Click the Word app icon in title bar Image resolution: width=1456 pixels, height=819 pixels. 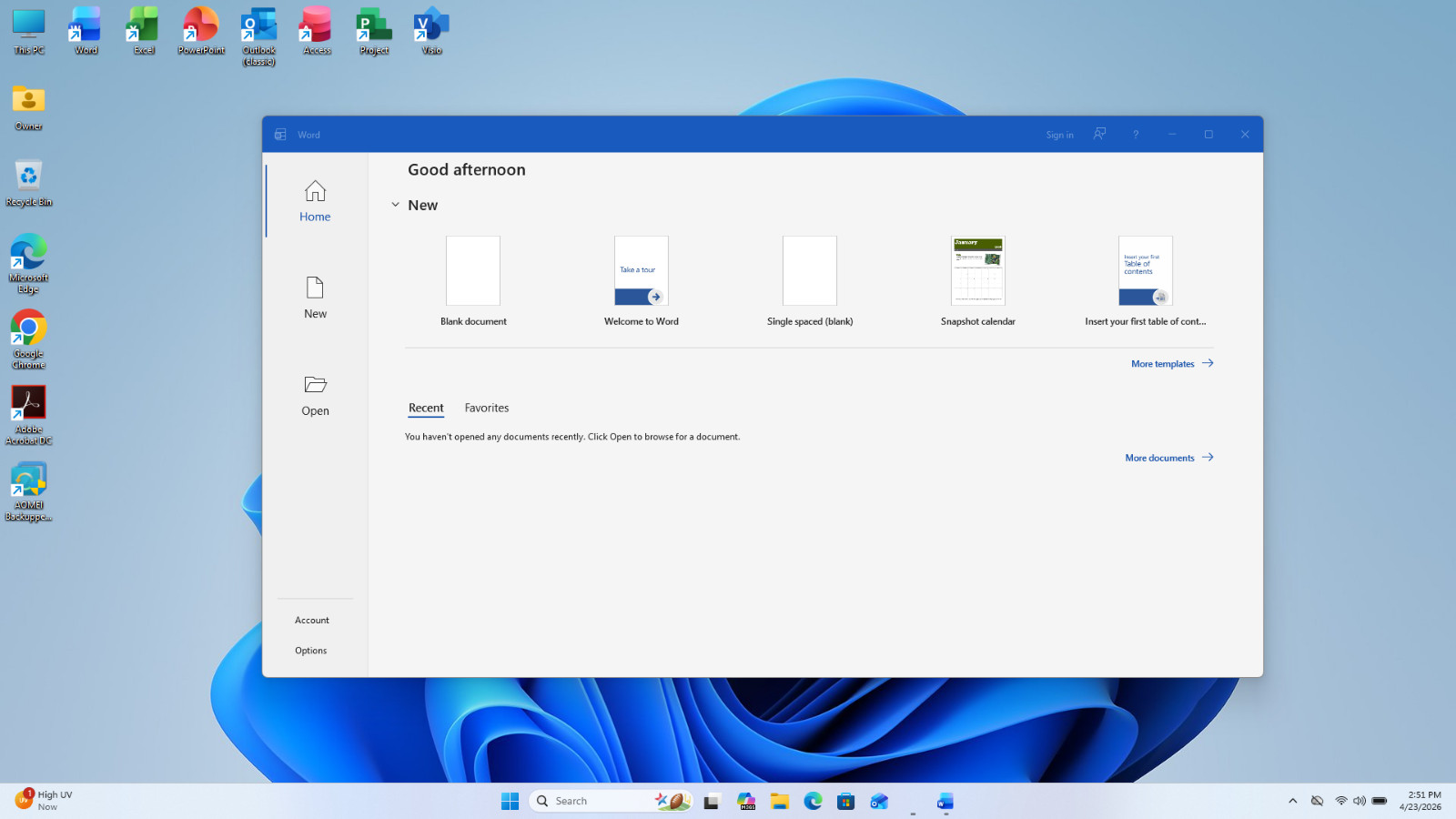[x=280, y=134]
